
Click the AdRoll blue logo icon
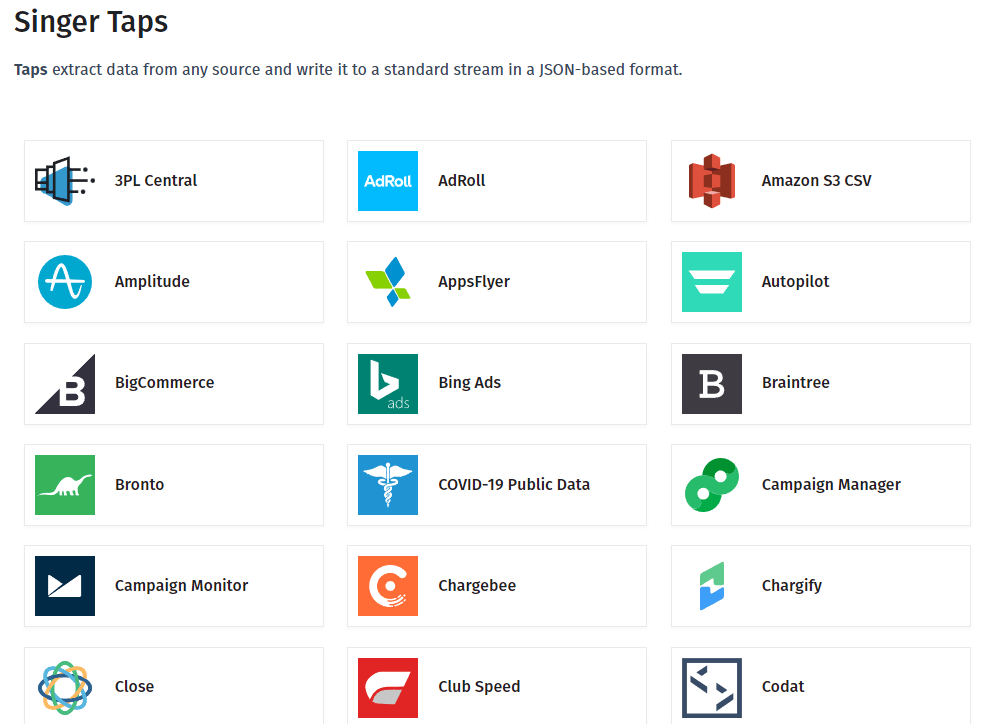pyautogui.click(x=388, y=181)
